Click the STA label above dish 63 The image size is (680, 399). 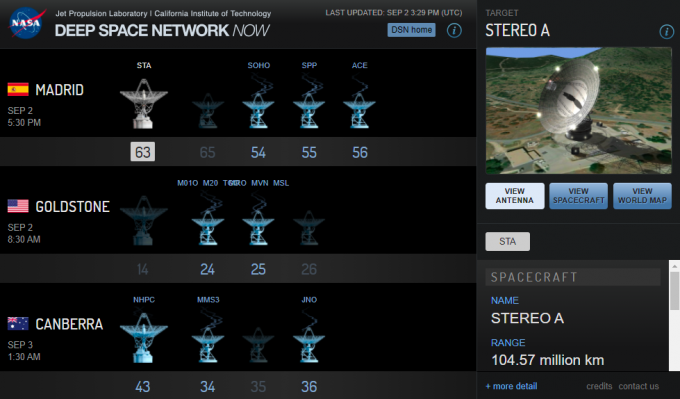tap(144, 65)
